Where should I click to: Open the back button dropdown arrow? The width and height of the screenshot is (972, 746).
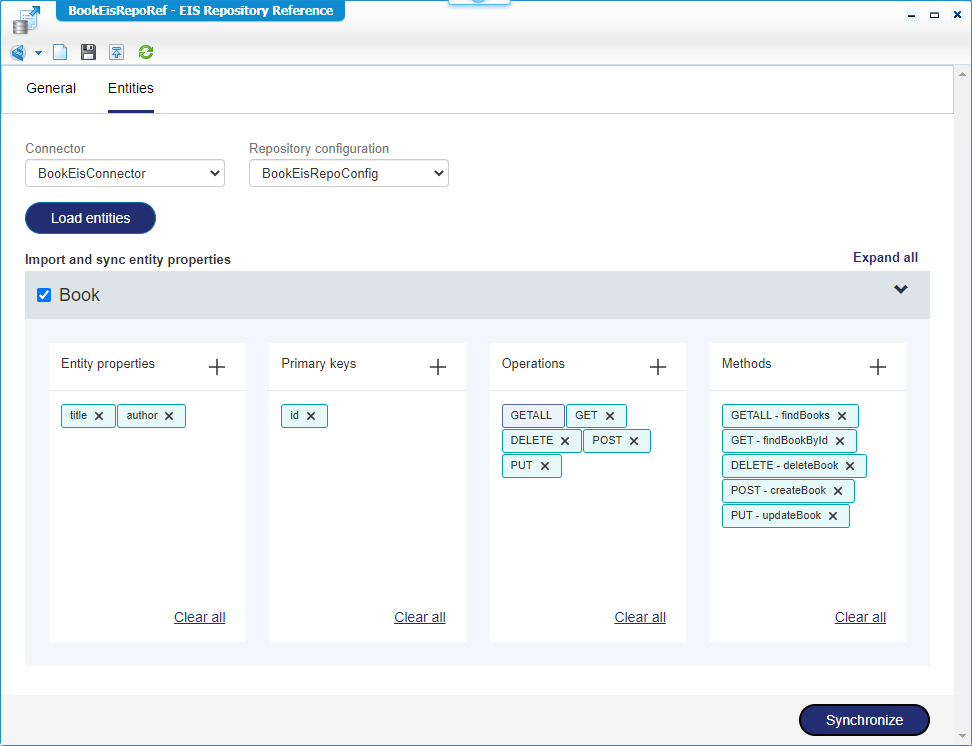point(38,53)
